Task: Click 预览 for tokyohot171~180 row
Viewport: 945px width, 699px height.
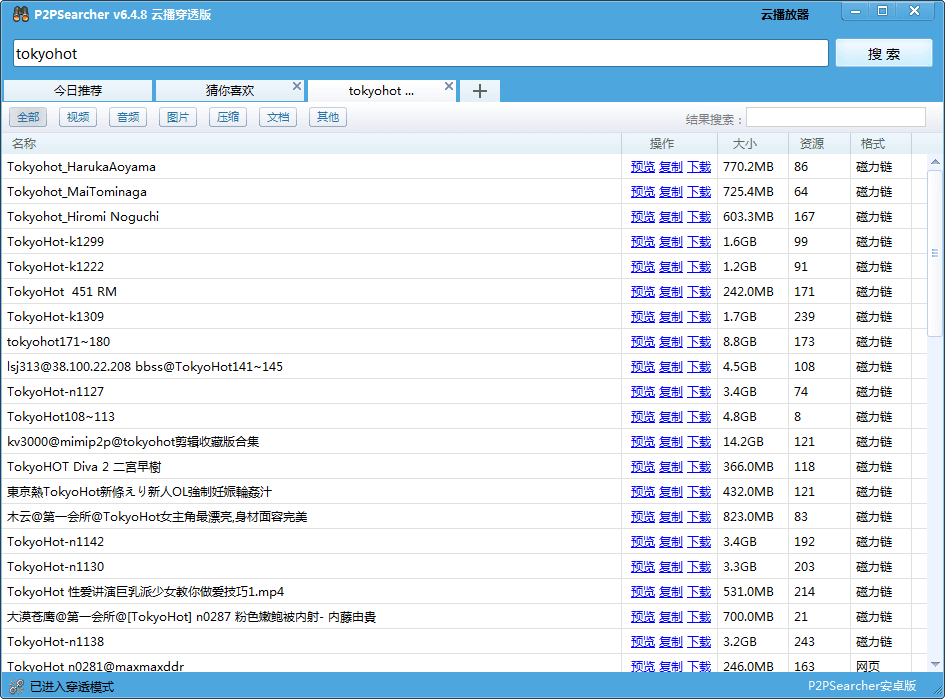Action: point(642,342)
